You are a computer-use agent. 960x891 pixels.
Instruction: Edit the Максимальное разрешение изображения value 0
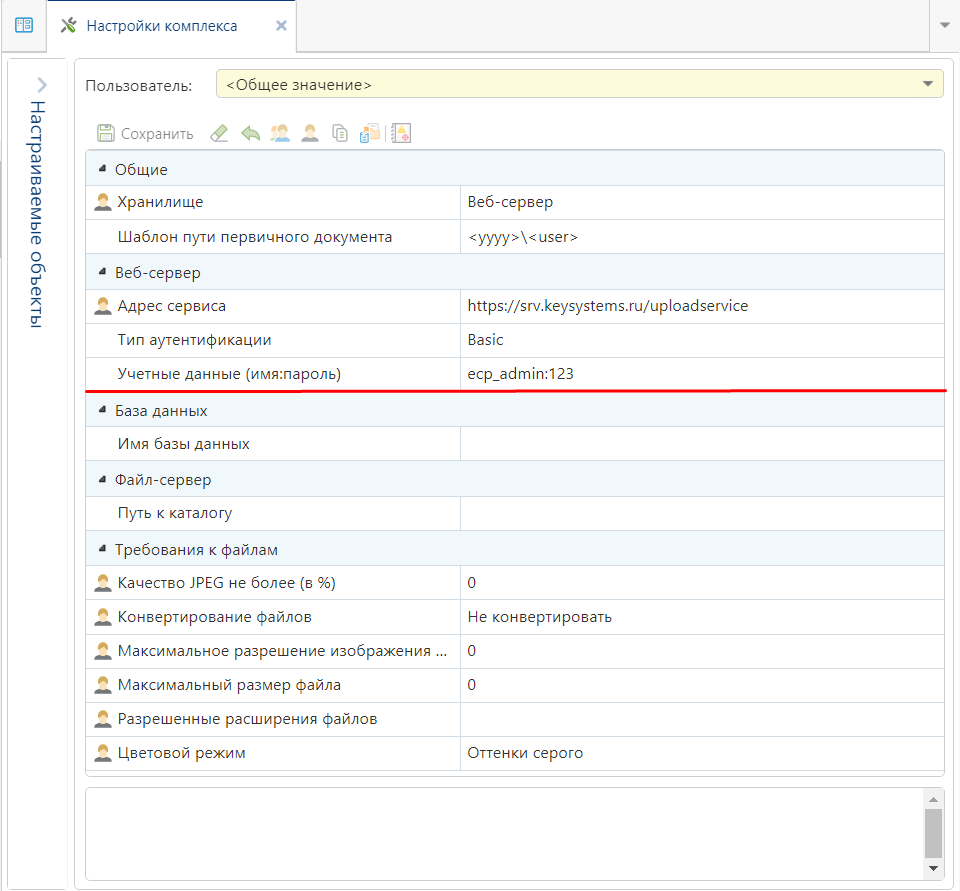pos(702,651)
